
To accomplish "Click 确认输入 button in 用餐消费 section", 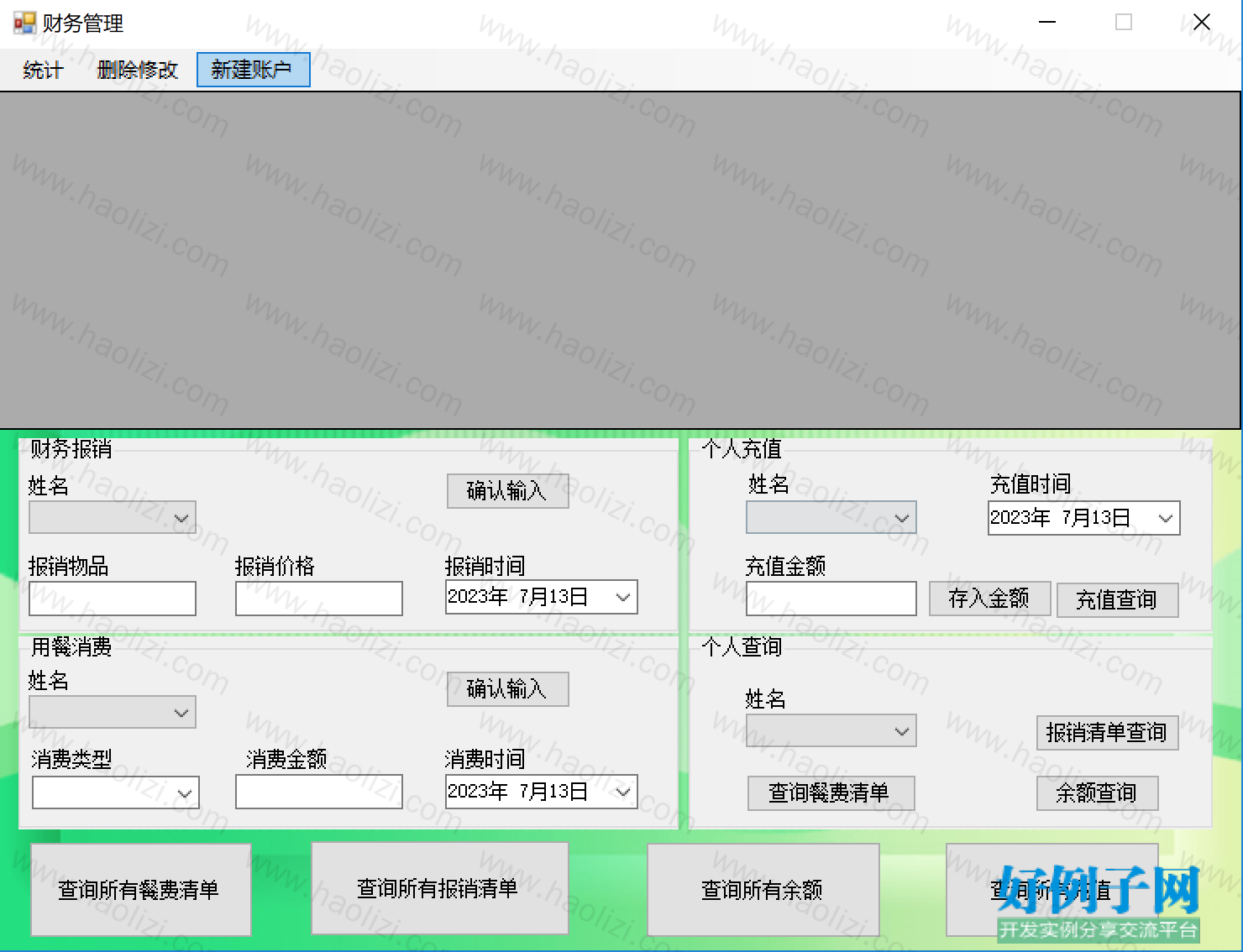I will 507,689.
